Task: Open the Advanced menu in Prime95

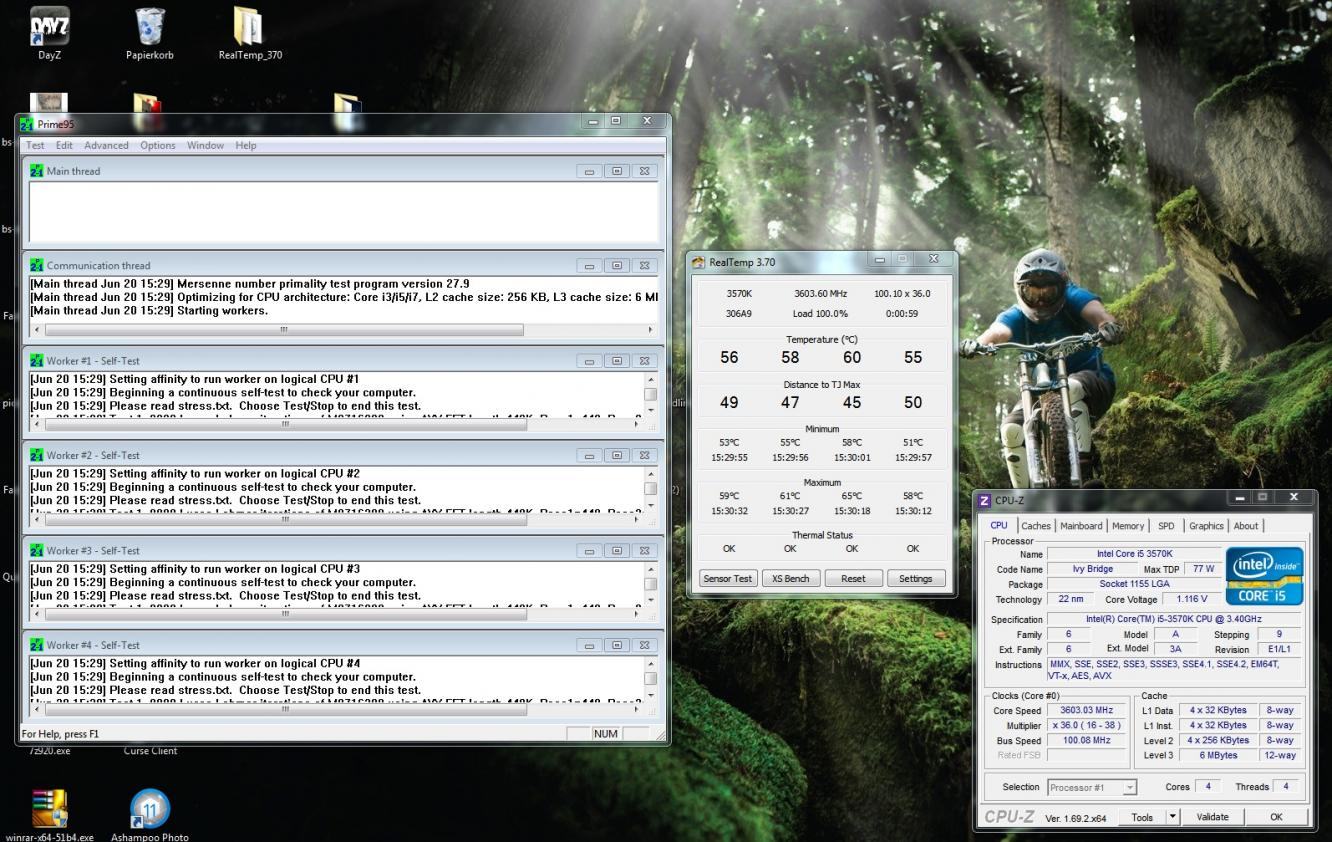Action: (x=106, y=145)
